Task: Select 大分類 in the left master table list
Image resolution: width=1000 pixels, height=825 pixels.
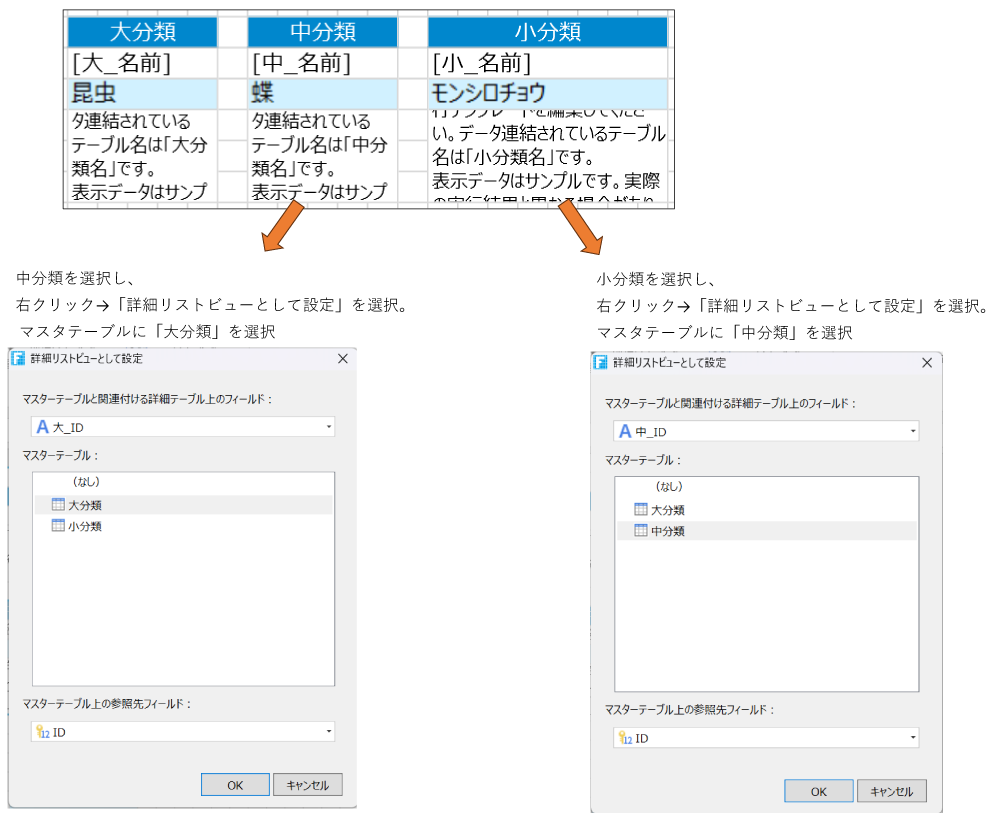Action: [183, 505]
